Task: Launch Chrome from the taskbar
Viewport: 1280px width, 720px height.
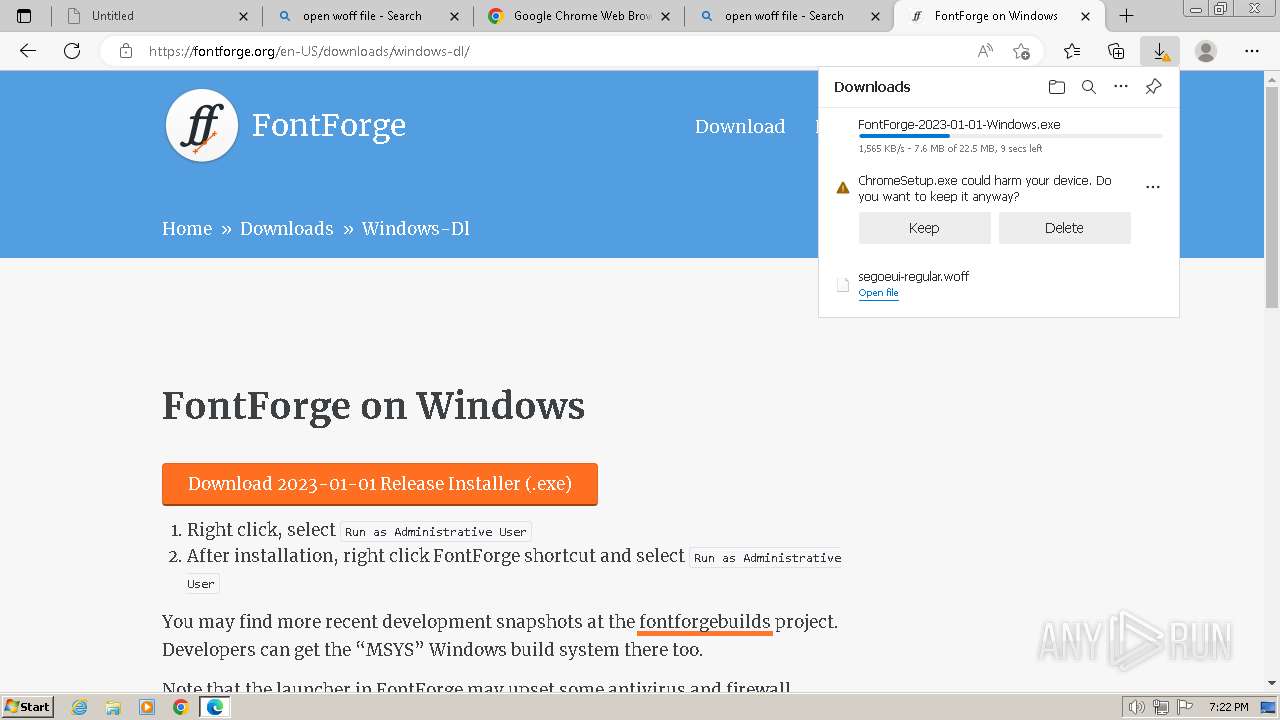Action: click(x=180, y=707)
